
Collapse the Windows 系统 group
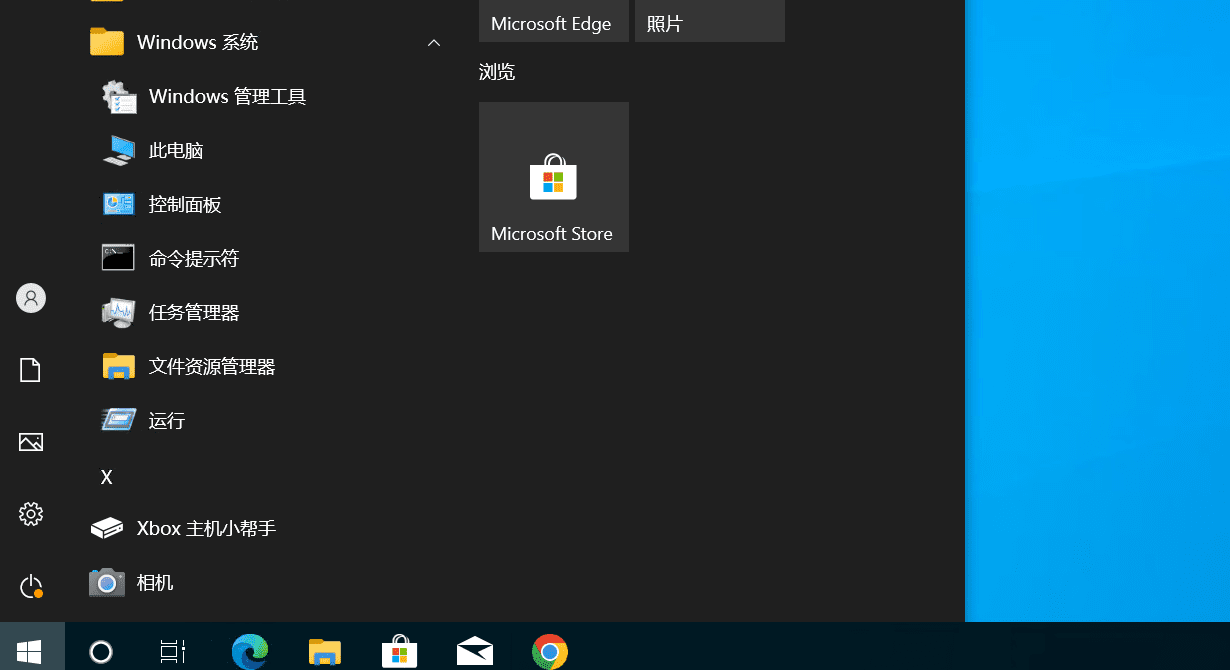click(433, 43)
